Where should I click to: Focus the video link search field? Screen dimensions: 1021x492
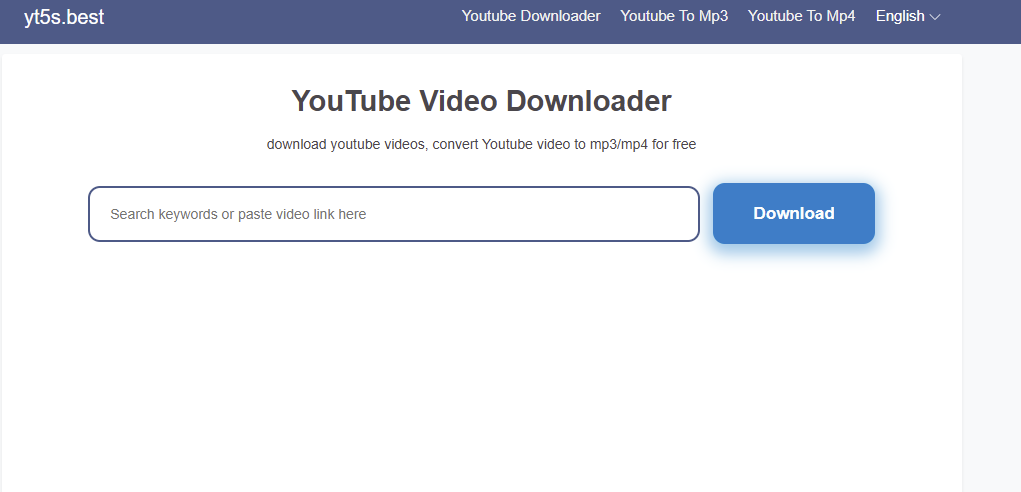click(x=394, y=214)
